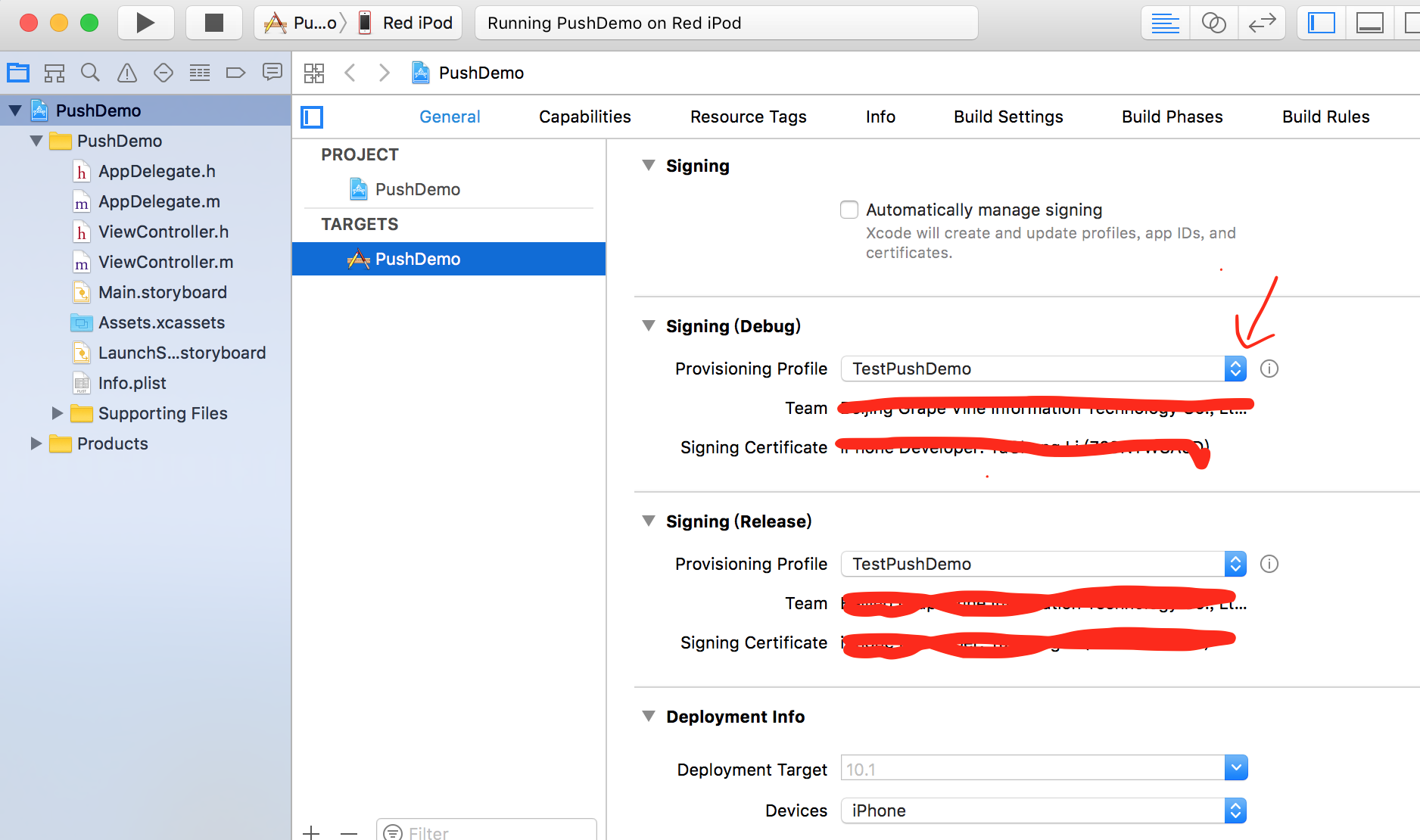Click the Run (play) button

point(145,23)
